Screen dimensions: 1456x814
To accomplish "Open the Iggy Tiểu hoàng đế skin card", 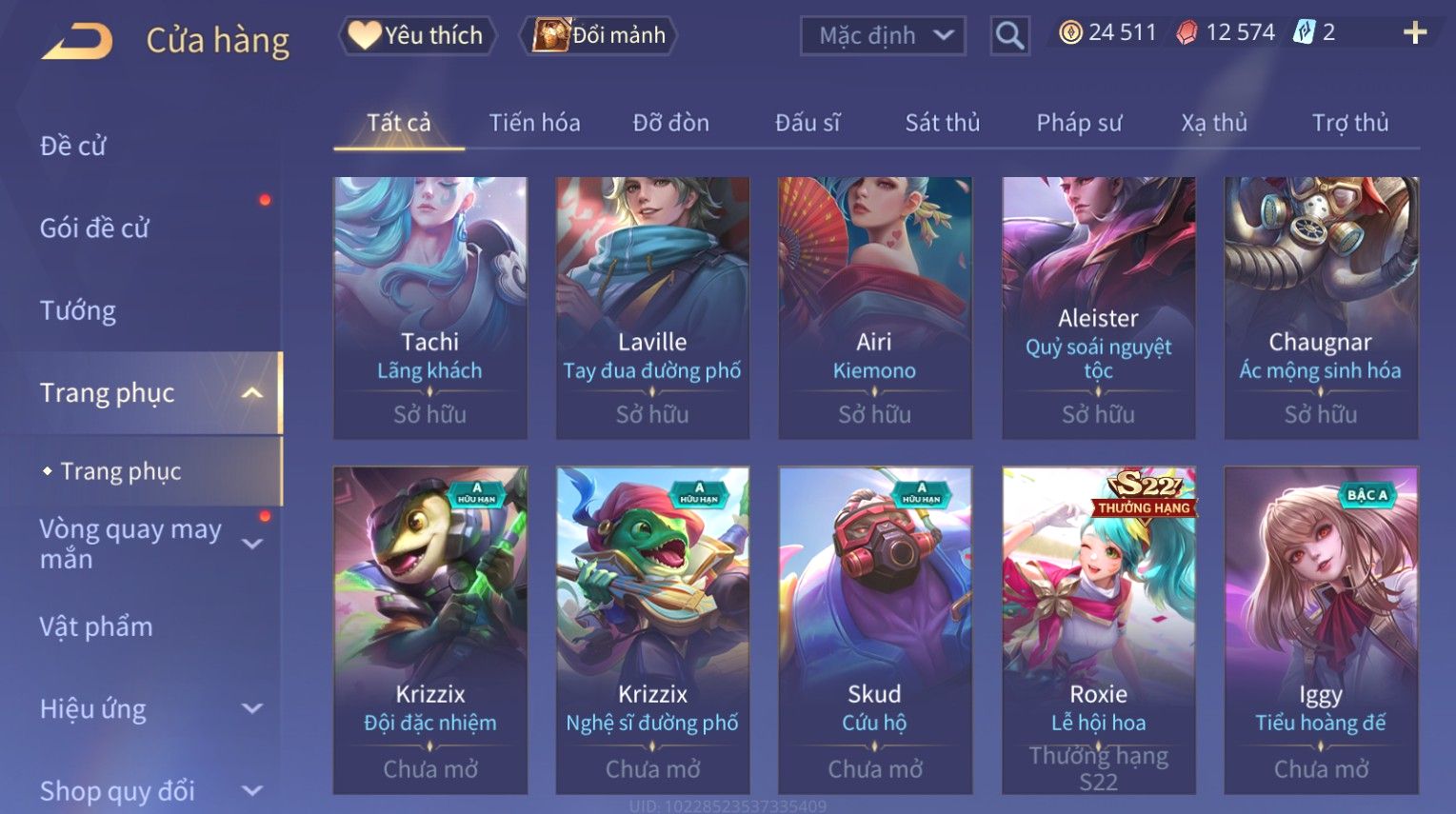I will [1321, 630].
